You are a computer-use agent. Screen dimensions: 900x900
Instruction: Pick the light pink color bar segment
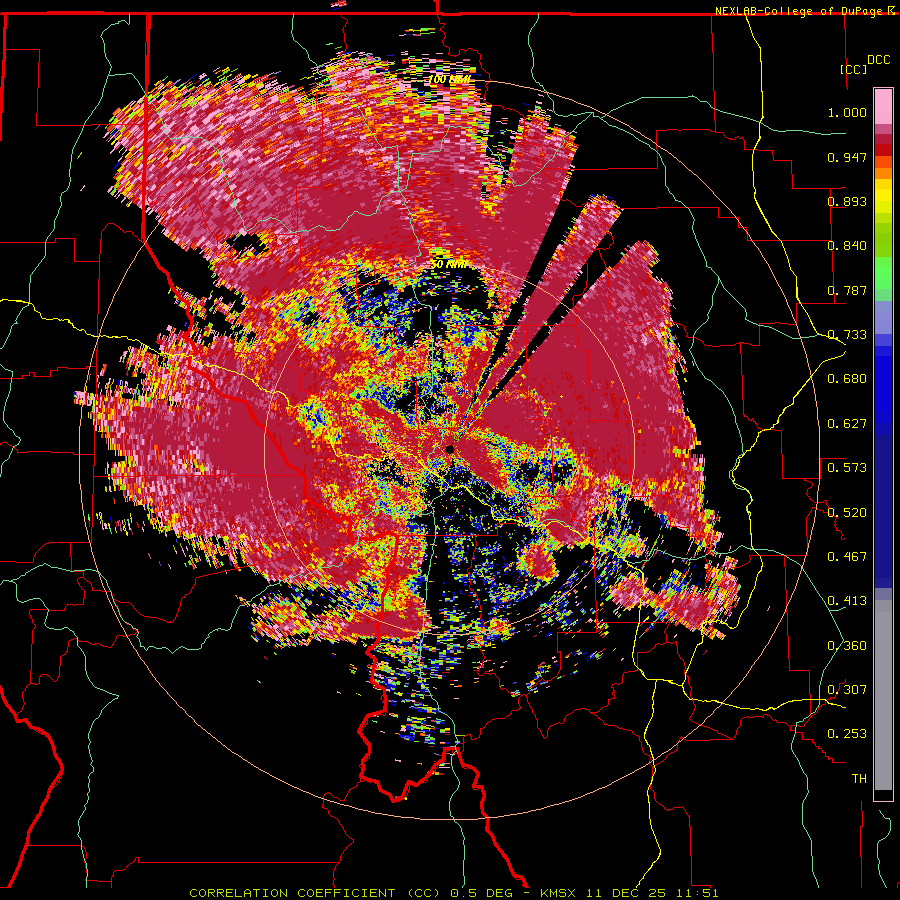(x=883, y=106)
